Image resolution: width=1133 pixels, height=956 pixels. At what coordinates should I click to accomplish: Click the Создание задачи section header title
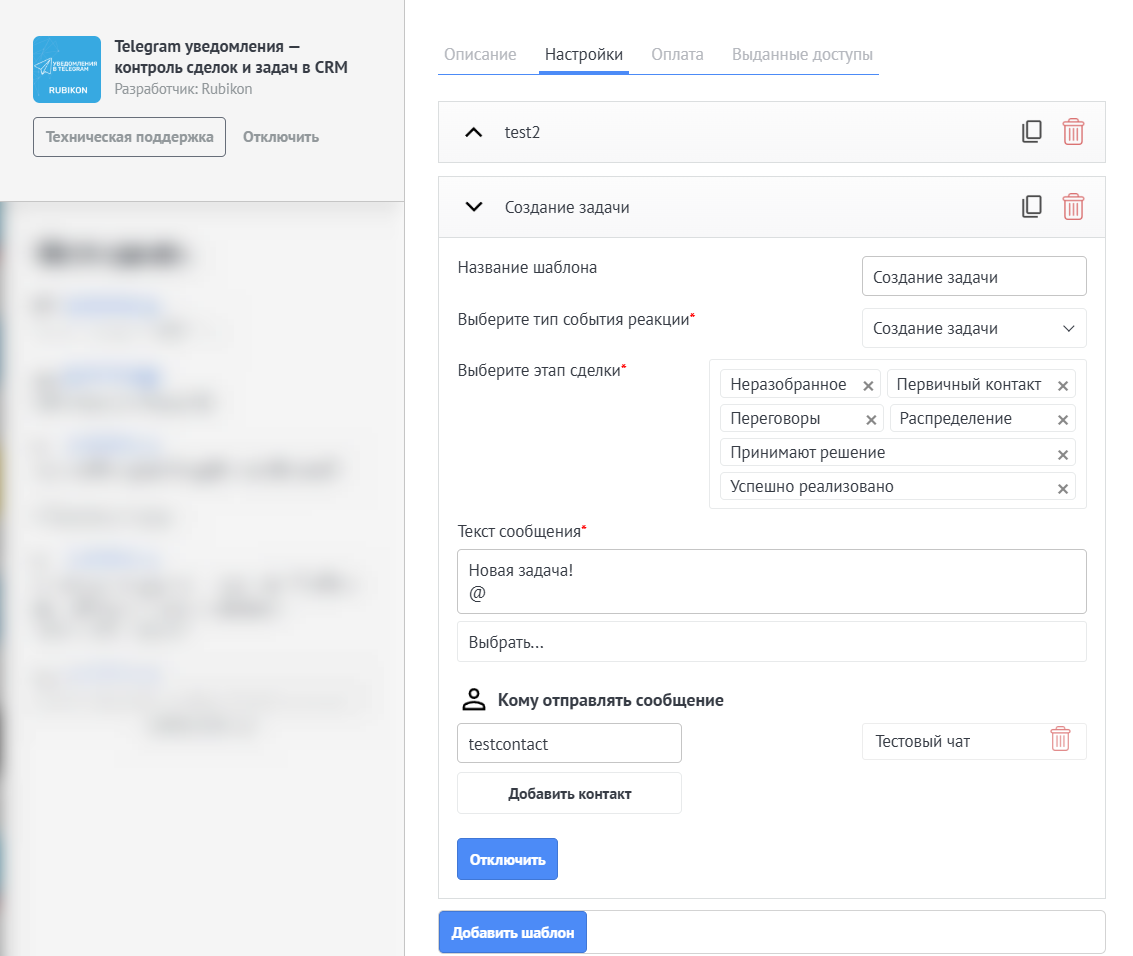[x=566, y=207]
